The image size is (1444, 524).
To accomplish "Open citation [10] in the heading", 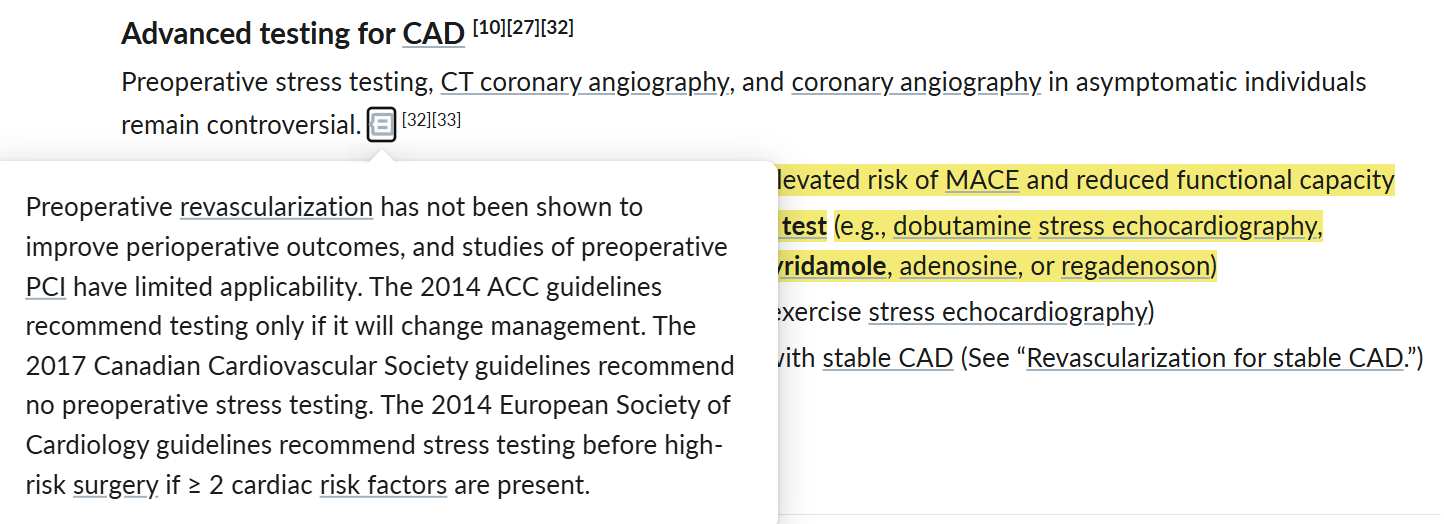I will point(489,28).
